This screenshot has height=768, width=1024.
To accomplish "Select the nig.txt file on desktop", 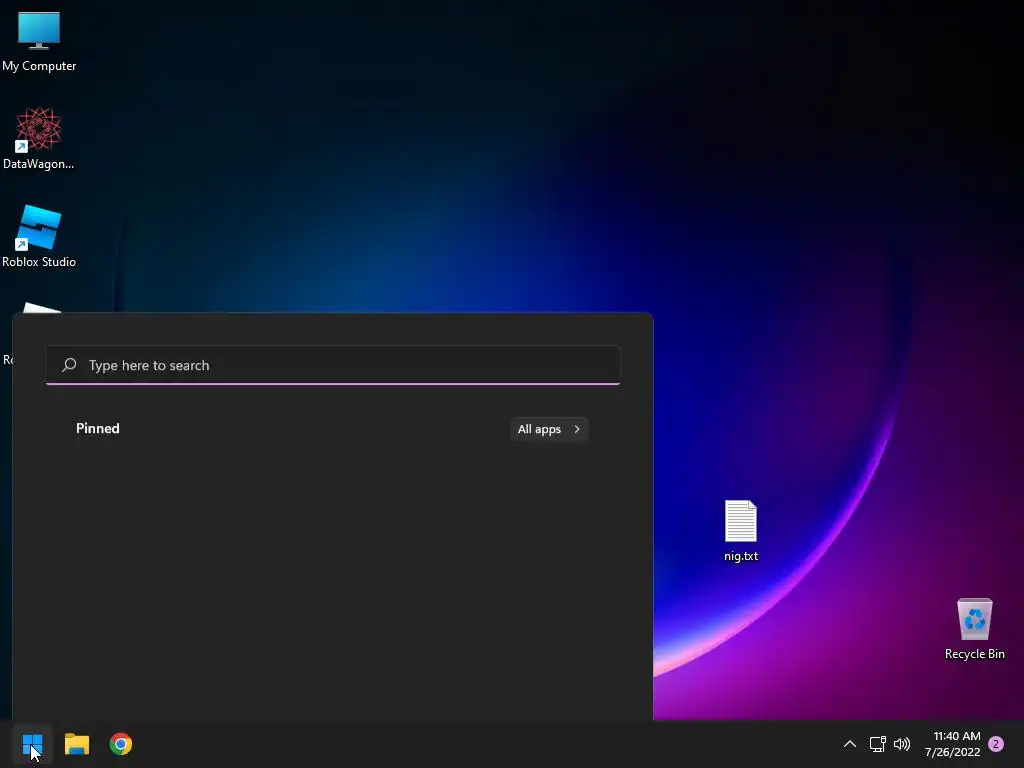I will tap(741, 530).
